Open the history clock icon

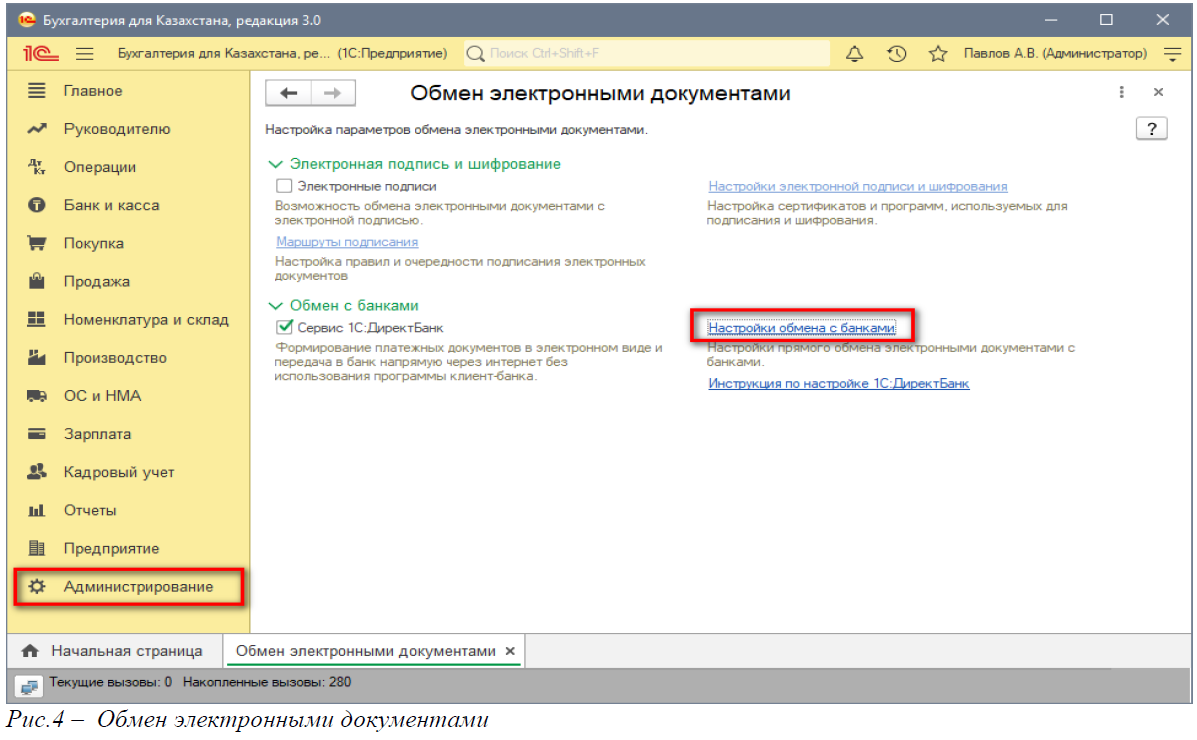click(x=897, y=54)
